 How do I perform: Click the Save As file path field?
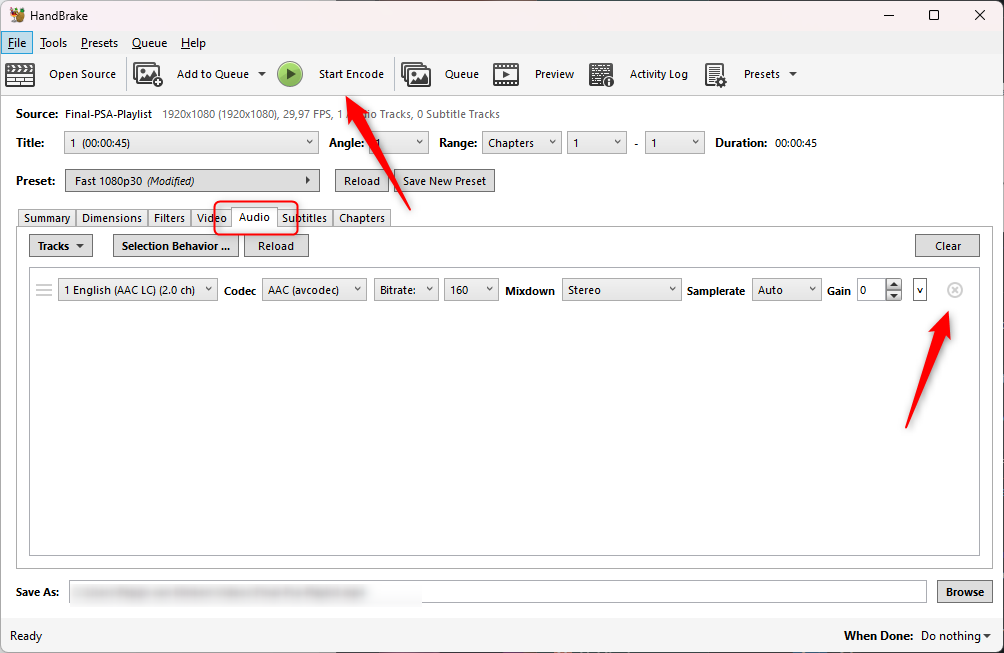[497, 592]
